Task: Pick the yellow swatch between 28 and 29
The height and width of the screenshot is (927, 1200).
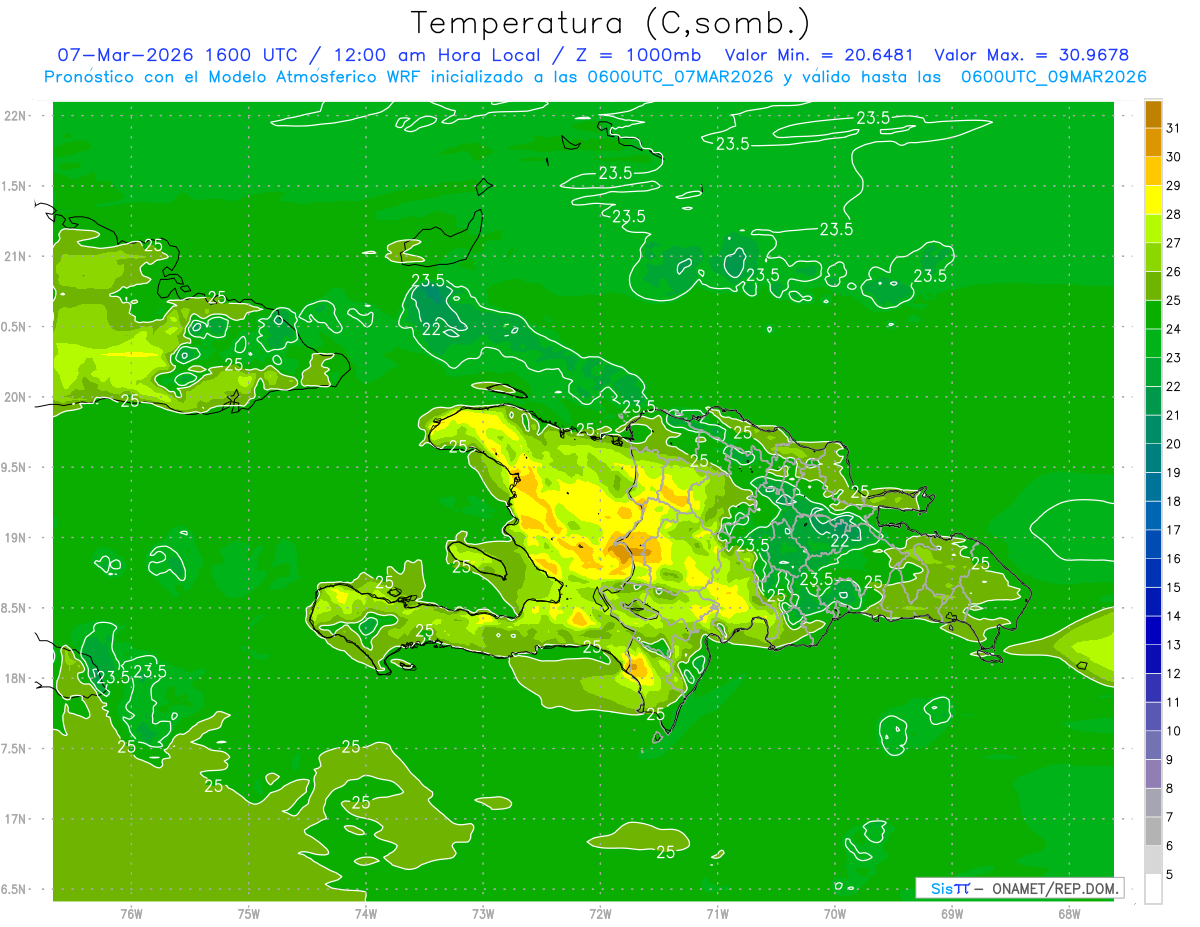Action: tap(1153, 200)
